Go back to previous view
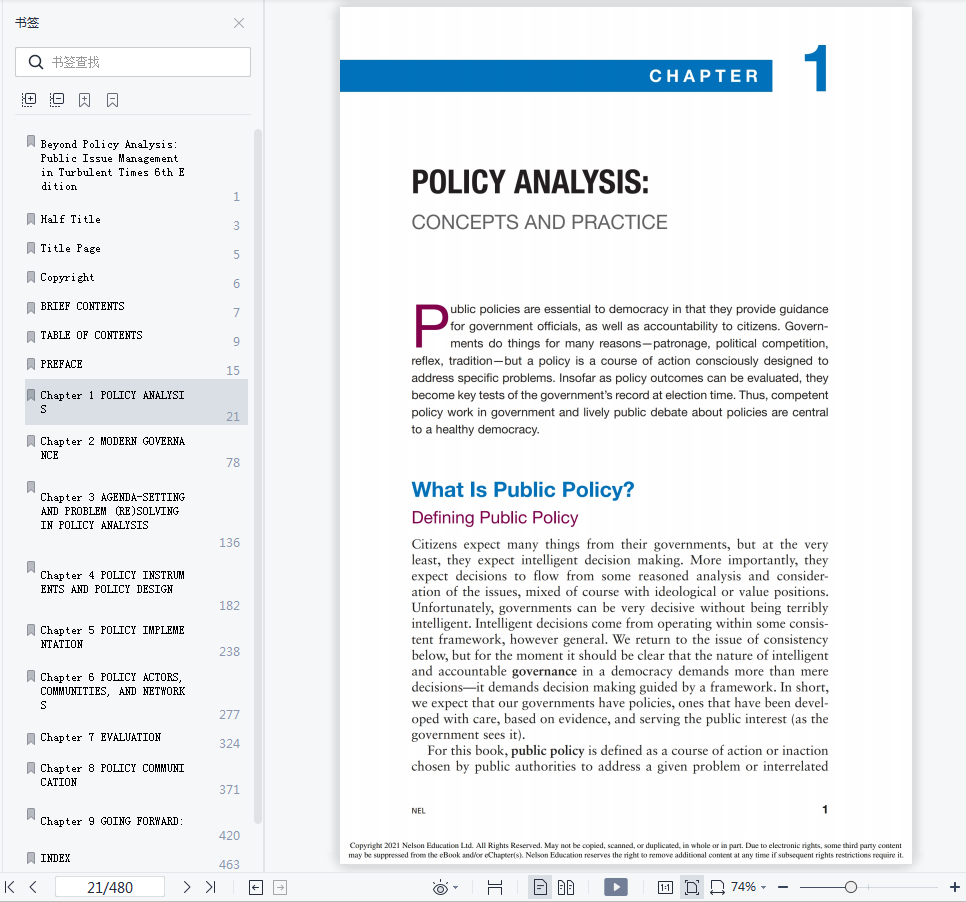Viewport: 966px width, 902px height. click(256, 887)
